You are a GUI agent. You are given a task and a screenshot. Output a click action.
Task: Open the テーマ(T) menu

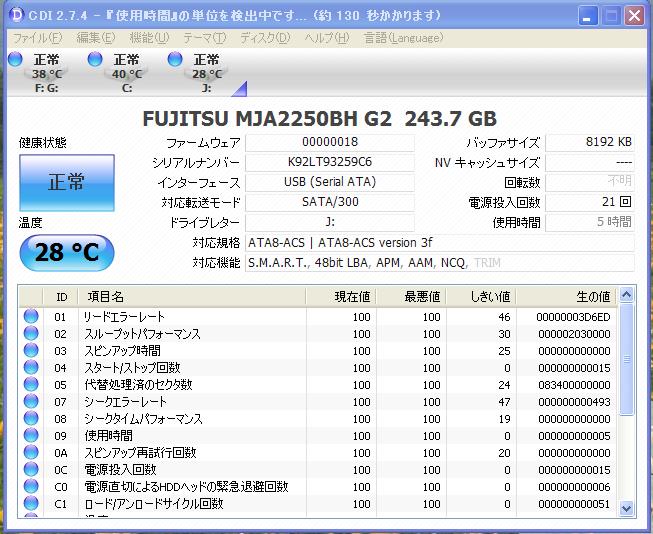coord(204,37)
